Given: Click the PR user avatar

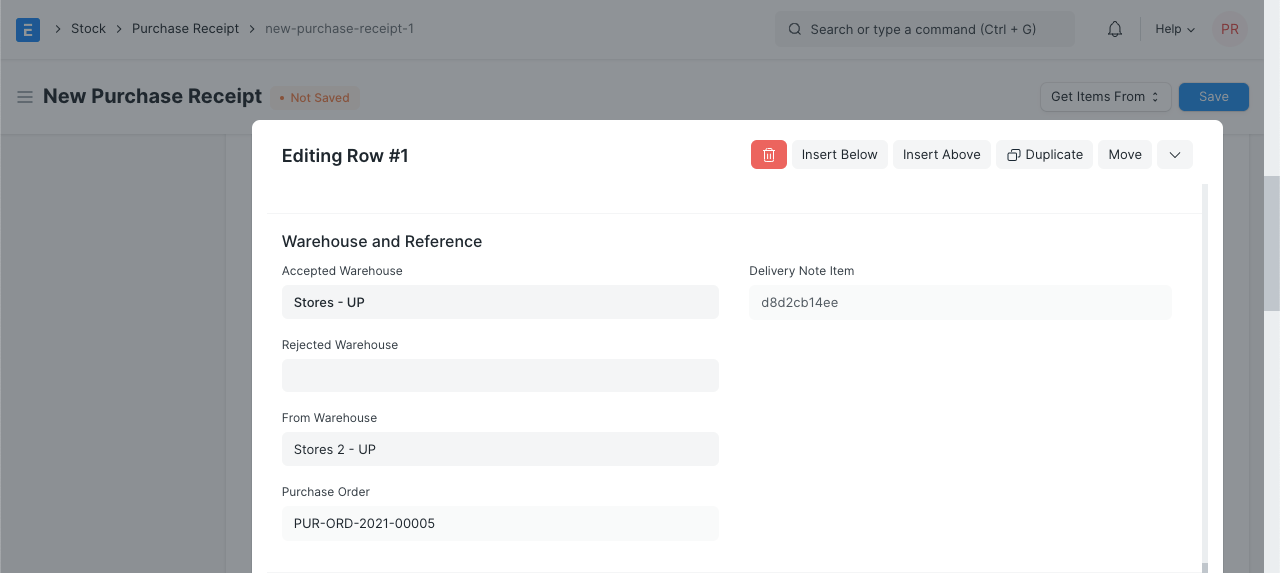Looking at the screenshot, I should point(1229,29).
